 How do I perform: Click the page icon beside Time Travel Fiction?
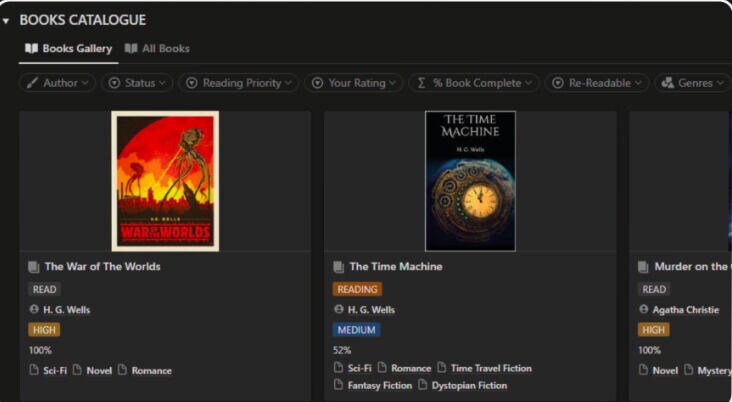[x=442, y=368]
